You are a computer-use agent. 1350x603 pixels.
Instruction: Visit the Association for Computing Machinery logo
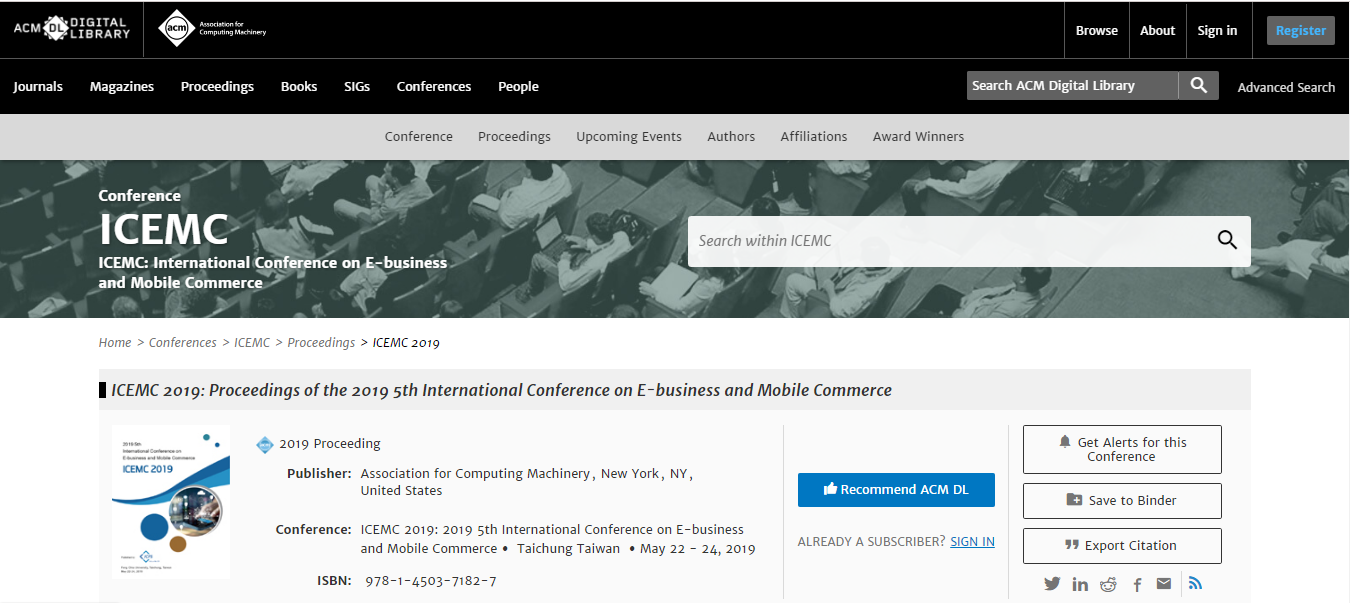pyautogui.click(x=212, y=29)
